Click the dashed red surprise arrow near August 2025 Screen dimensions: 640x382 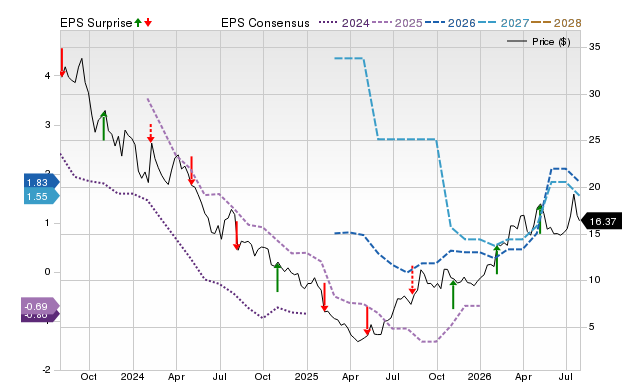412,280
